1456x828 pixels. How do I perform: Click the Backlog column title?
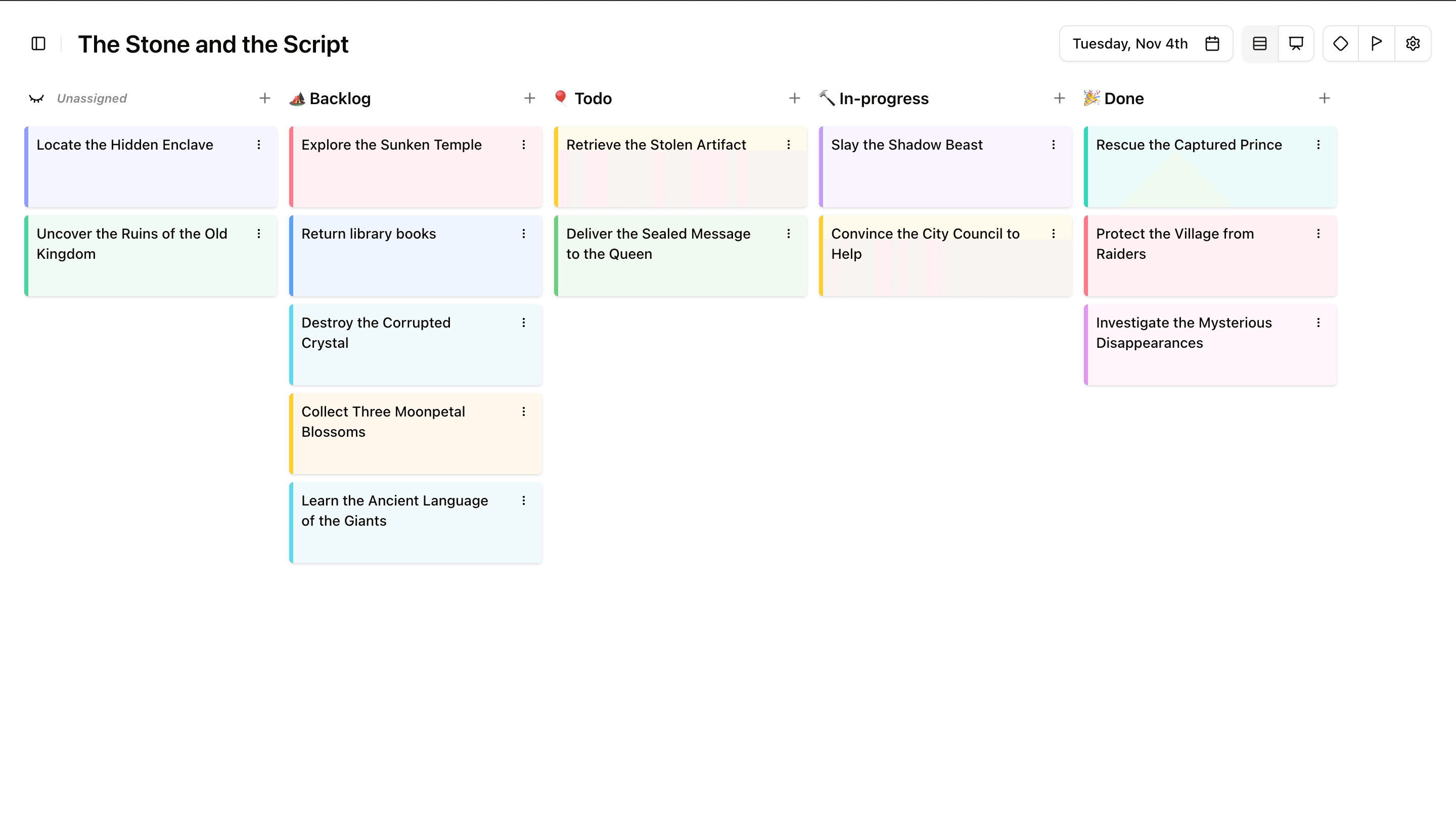tap(340, 99)
